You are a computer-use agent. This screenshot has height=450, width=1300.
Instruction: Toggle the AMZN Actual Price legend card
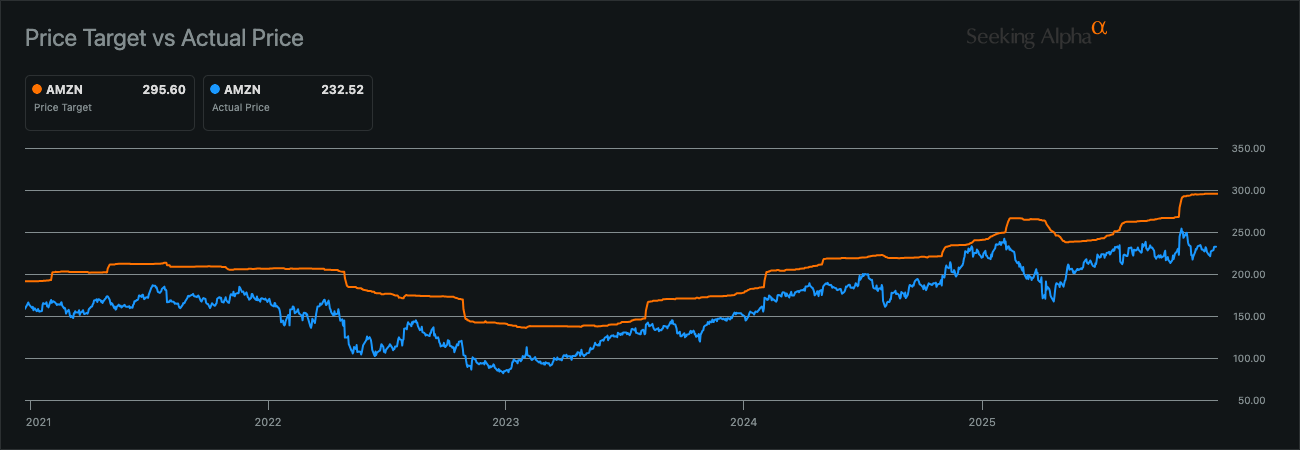click(288, 102)
